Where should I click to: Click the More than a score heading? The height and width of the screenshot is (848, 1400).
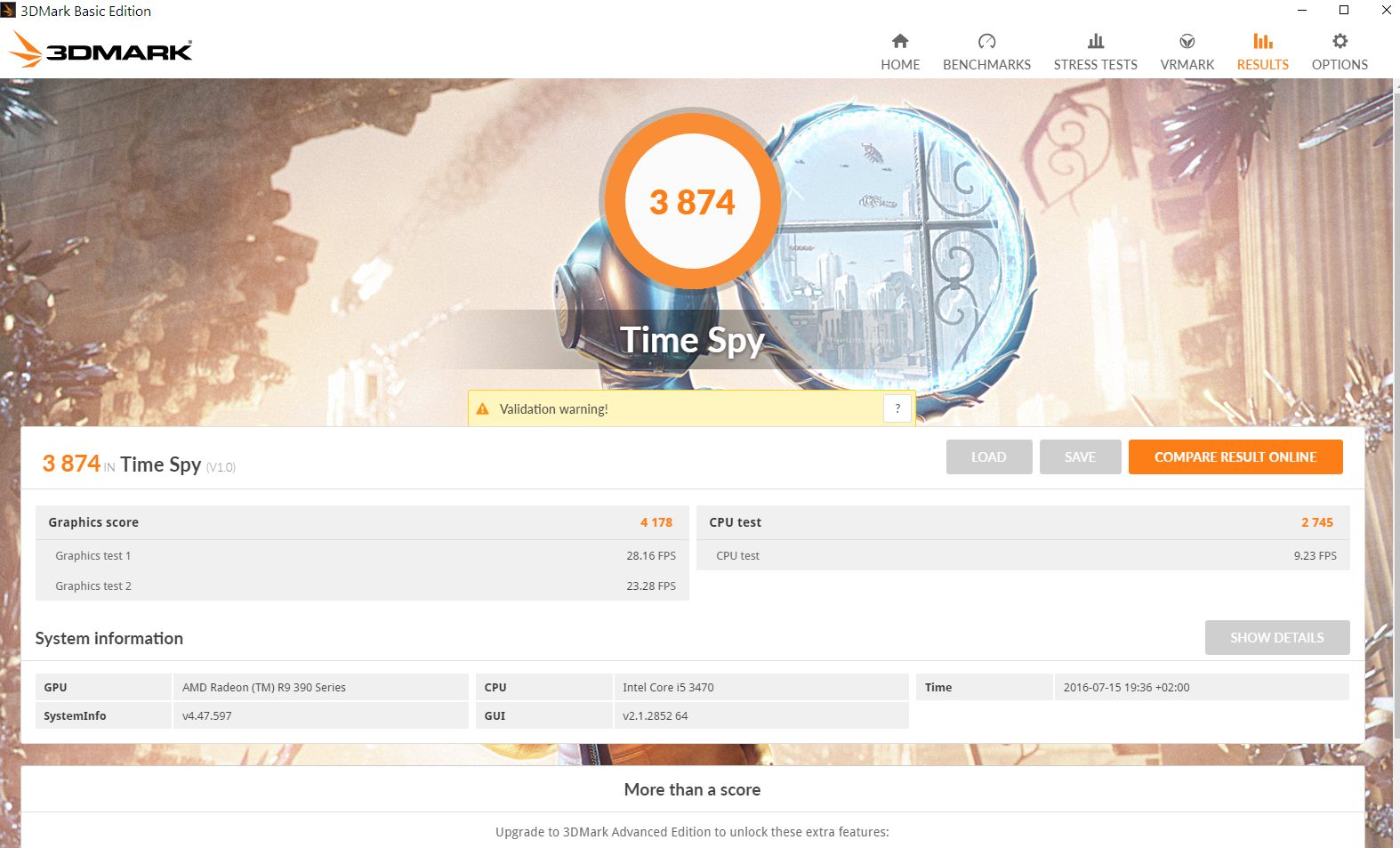(692, 789)
